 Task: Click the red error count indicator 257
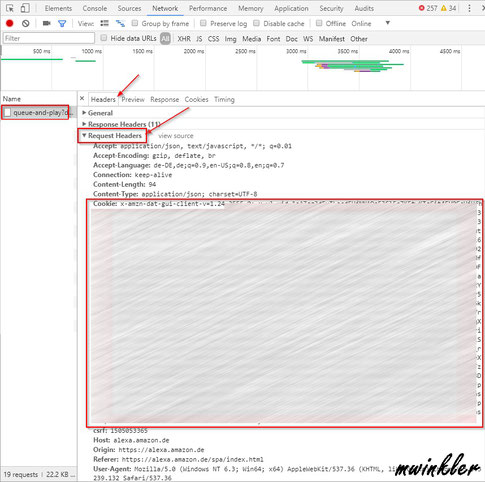428,8
